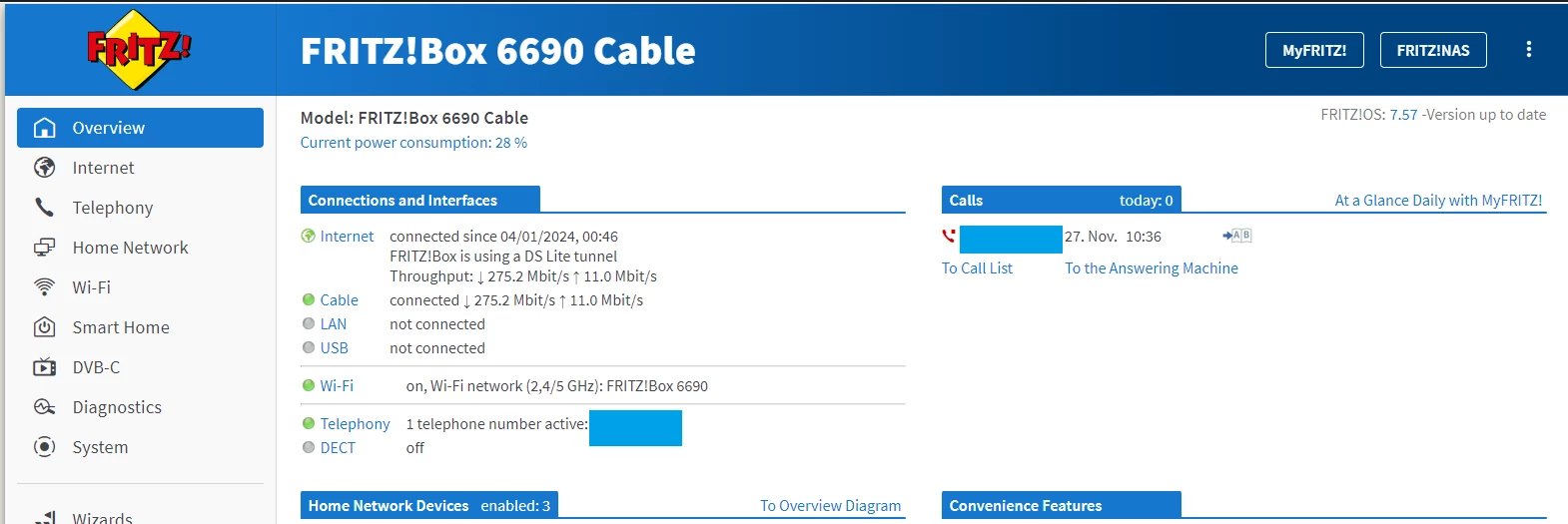Click the Wi-Fi signal icon in sidebar
This screenshot has height=524, width=1568.
click(44, 287)
